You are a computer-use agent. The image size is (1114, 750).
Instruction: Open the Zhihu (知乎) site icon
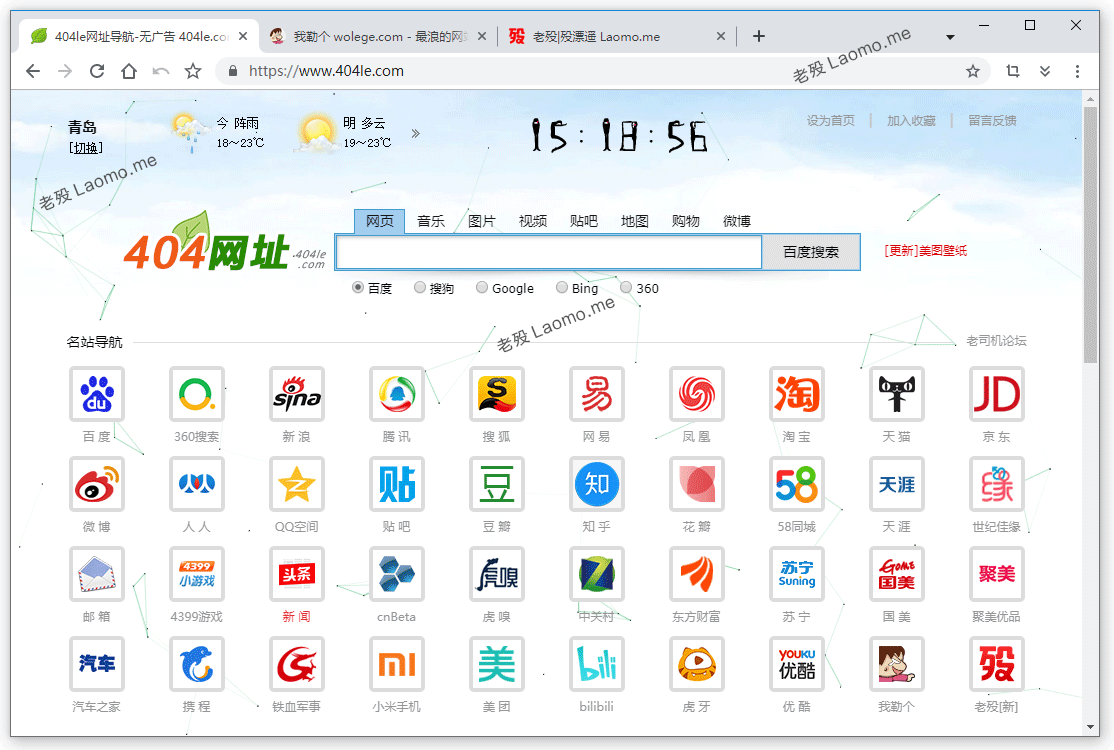pos(597,484)
